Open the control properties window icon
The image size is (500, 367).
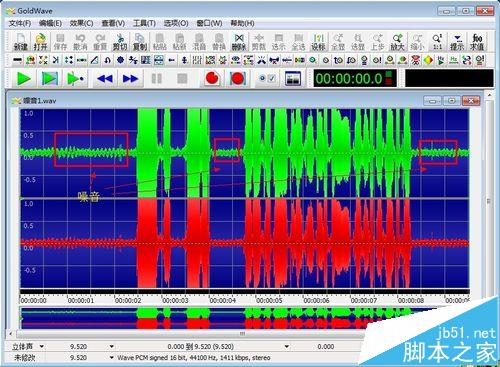[x=293, y=79]
